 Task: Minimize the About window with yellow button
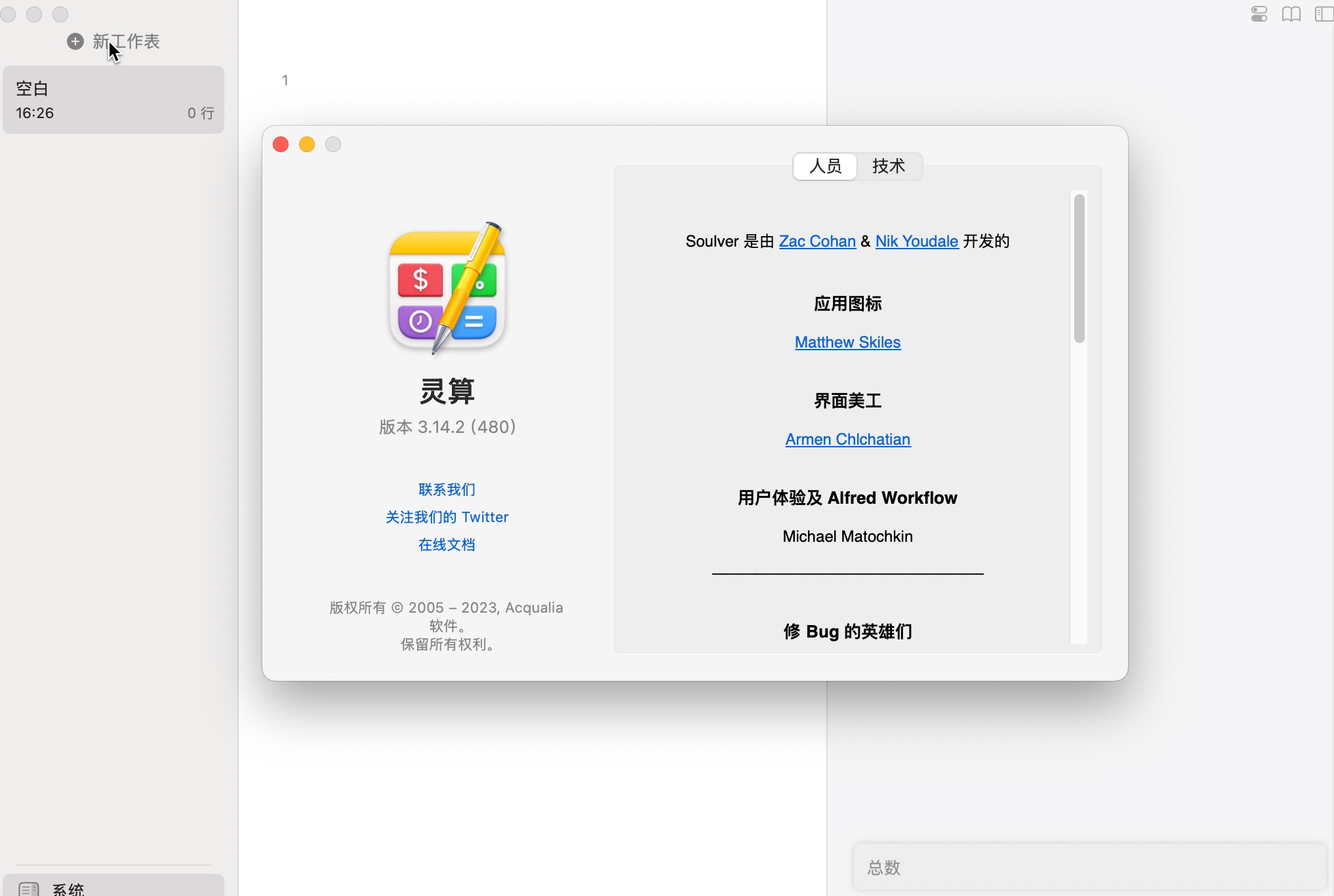point(307,144)
